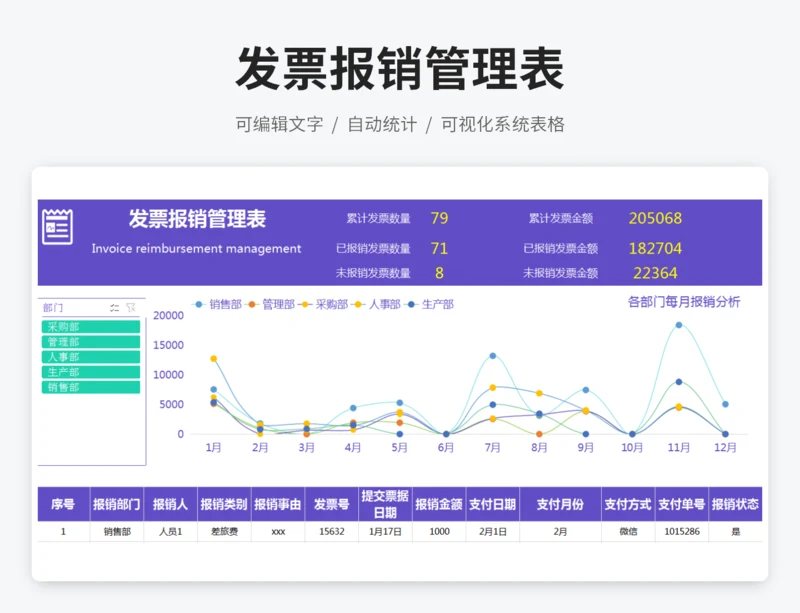Screen dimensions: 800x613
Task: Click the 支付方式 column header
Action: point(628,504)
